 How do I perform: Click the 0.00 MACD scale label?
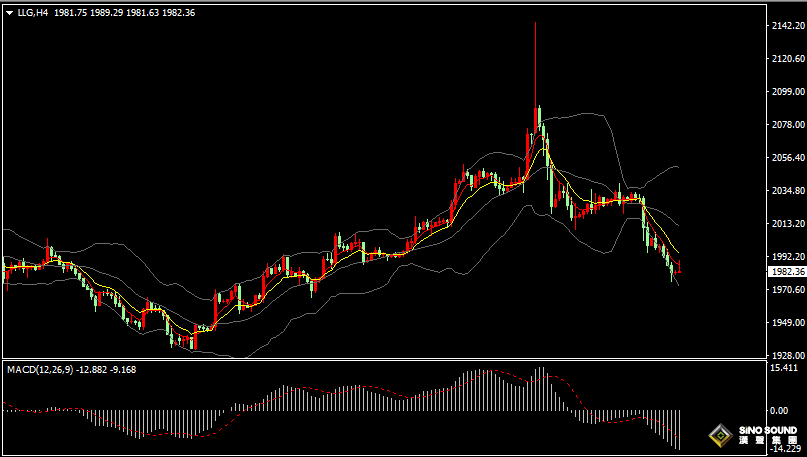click(x=779, y=410)
